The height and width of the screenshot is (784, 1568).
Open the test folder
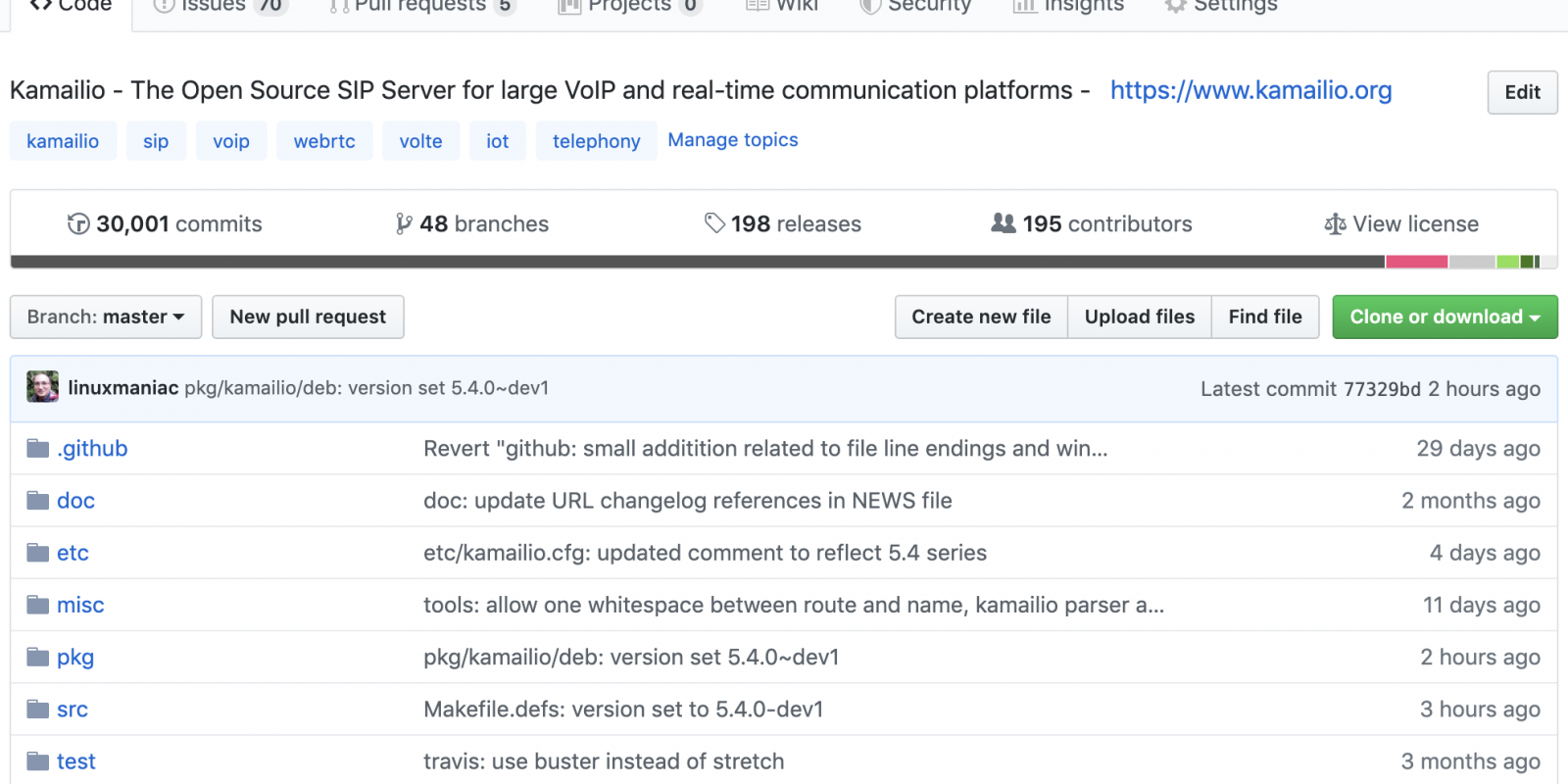[75, 760]
